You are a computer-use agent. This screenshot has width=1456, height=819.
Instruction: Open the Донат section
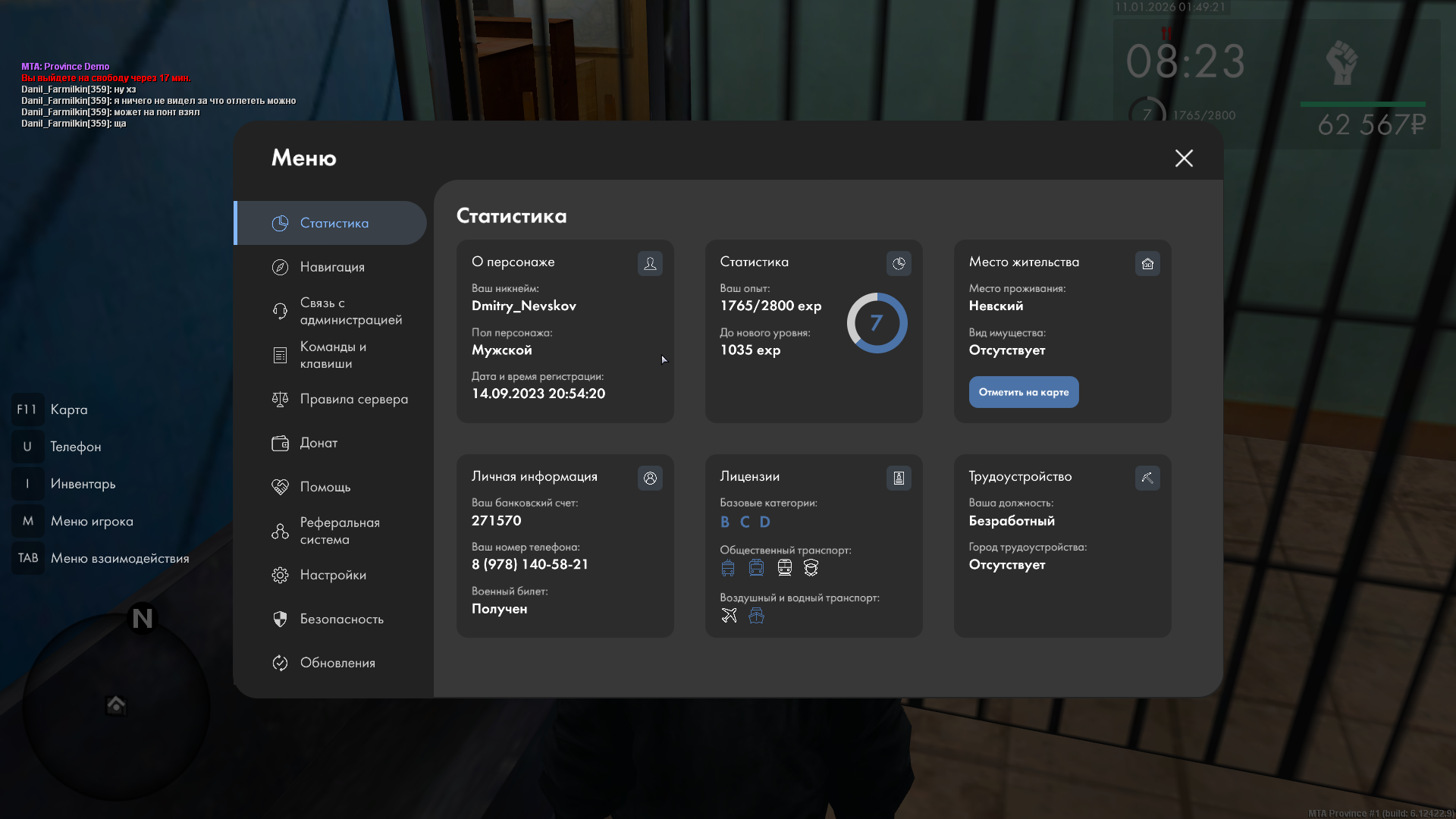pyautogui.click(x=318, y=443)
